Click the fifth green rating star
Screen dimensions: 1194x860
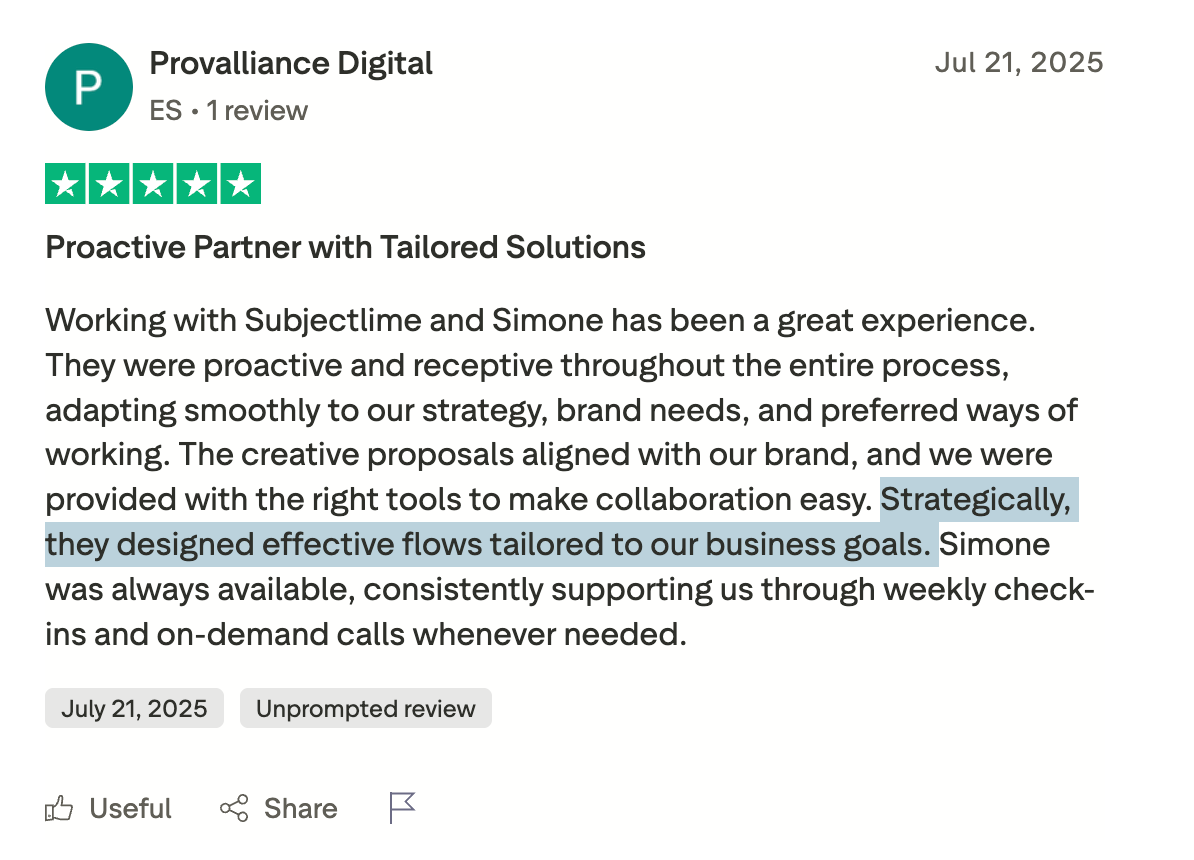[240, 184]
